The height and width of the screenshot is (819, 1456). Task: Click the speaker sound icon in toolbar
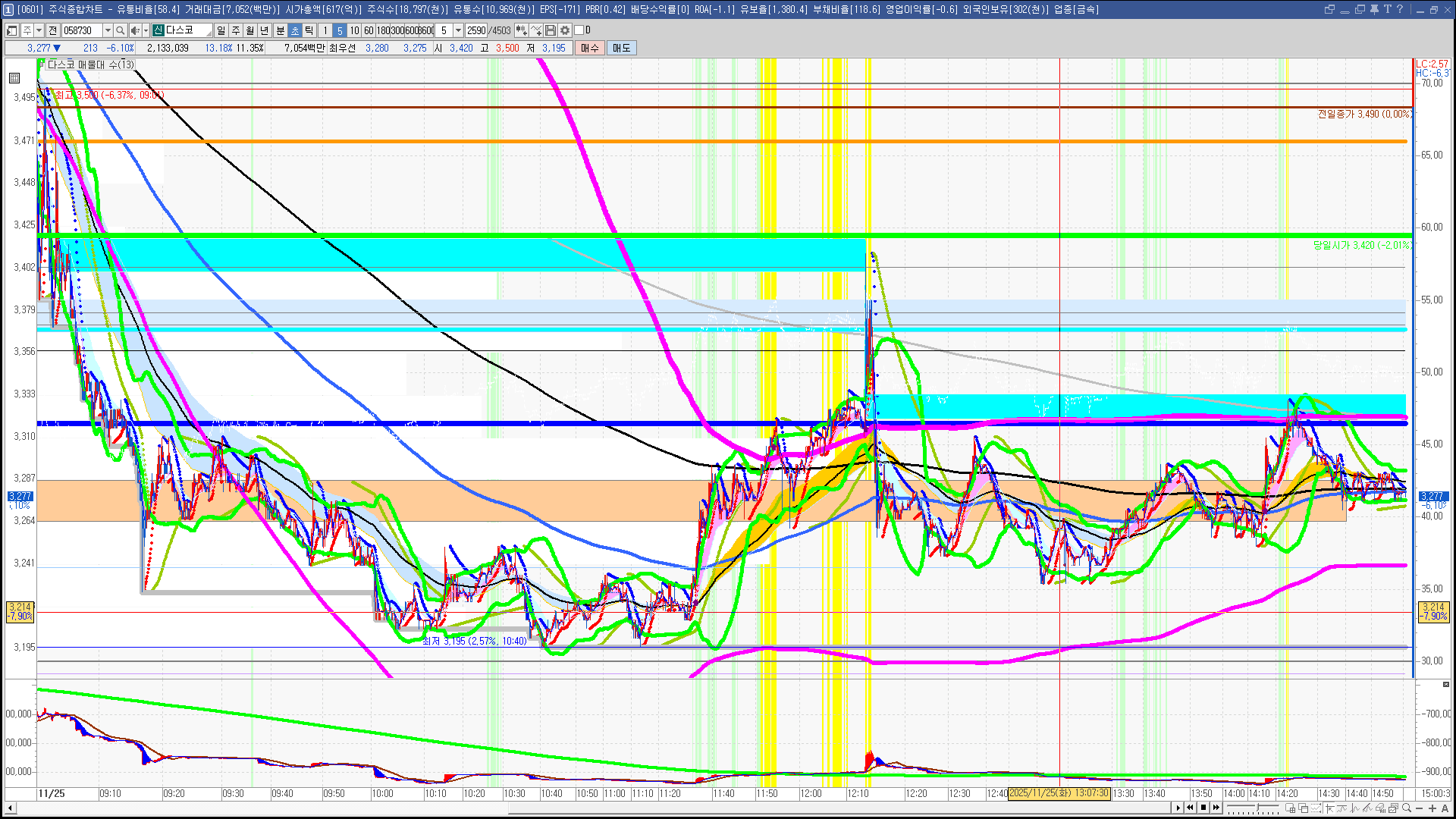tap(134, 30)
